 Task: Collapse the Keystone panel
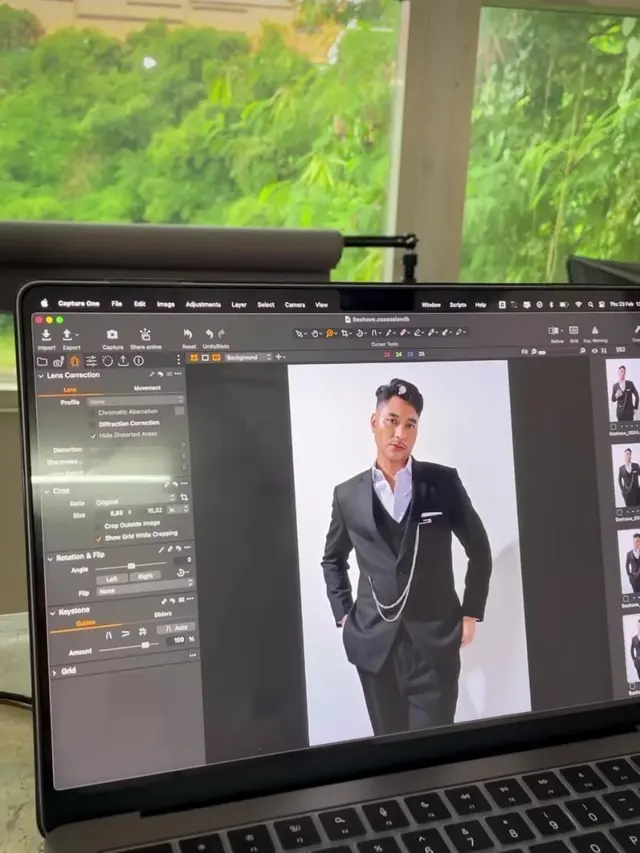(53, 613)
